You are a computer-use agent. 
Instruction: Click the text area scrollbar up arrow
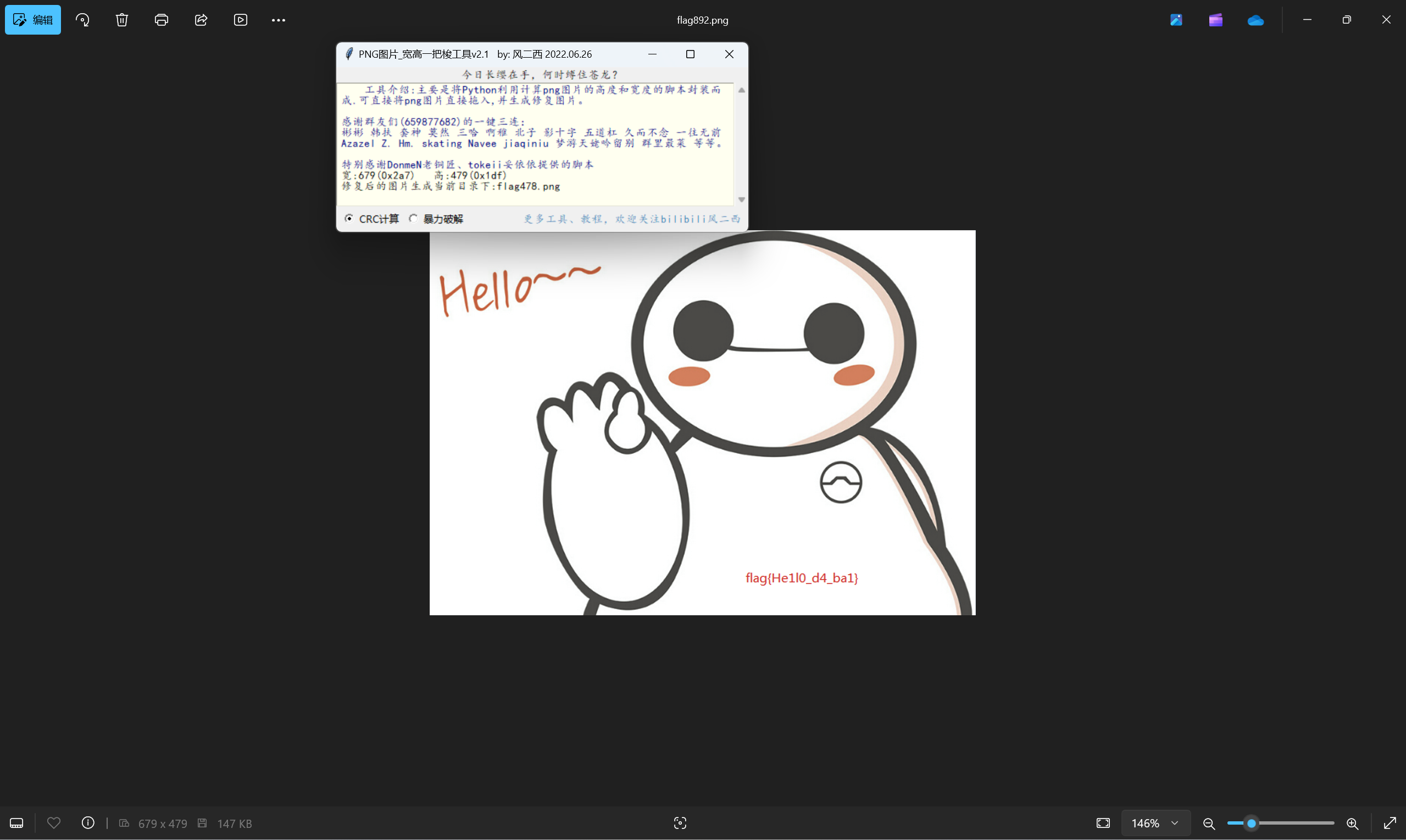742,90
